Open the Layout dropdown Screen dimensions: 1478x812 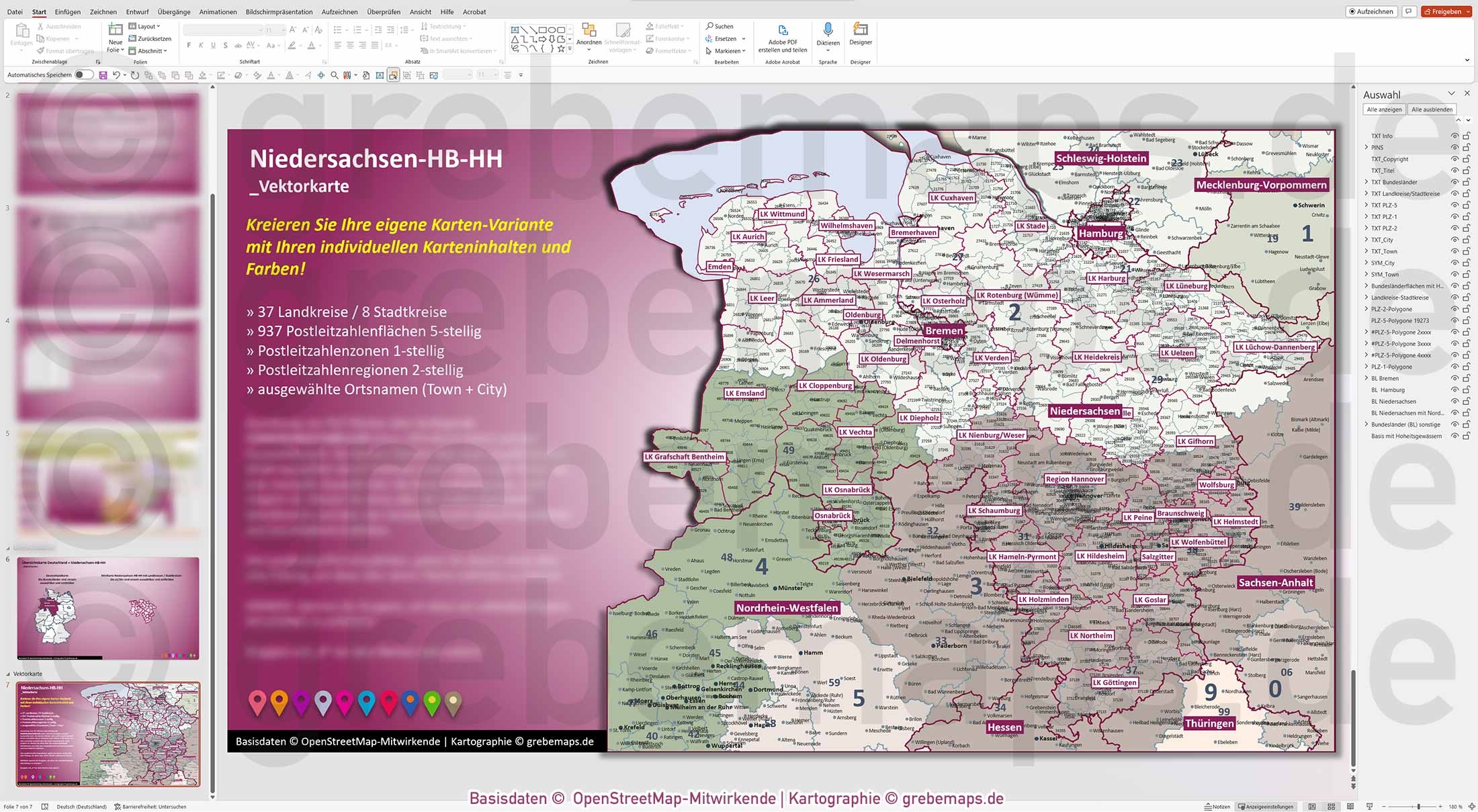(145, 26)
